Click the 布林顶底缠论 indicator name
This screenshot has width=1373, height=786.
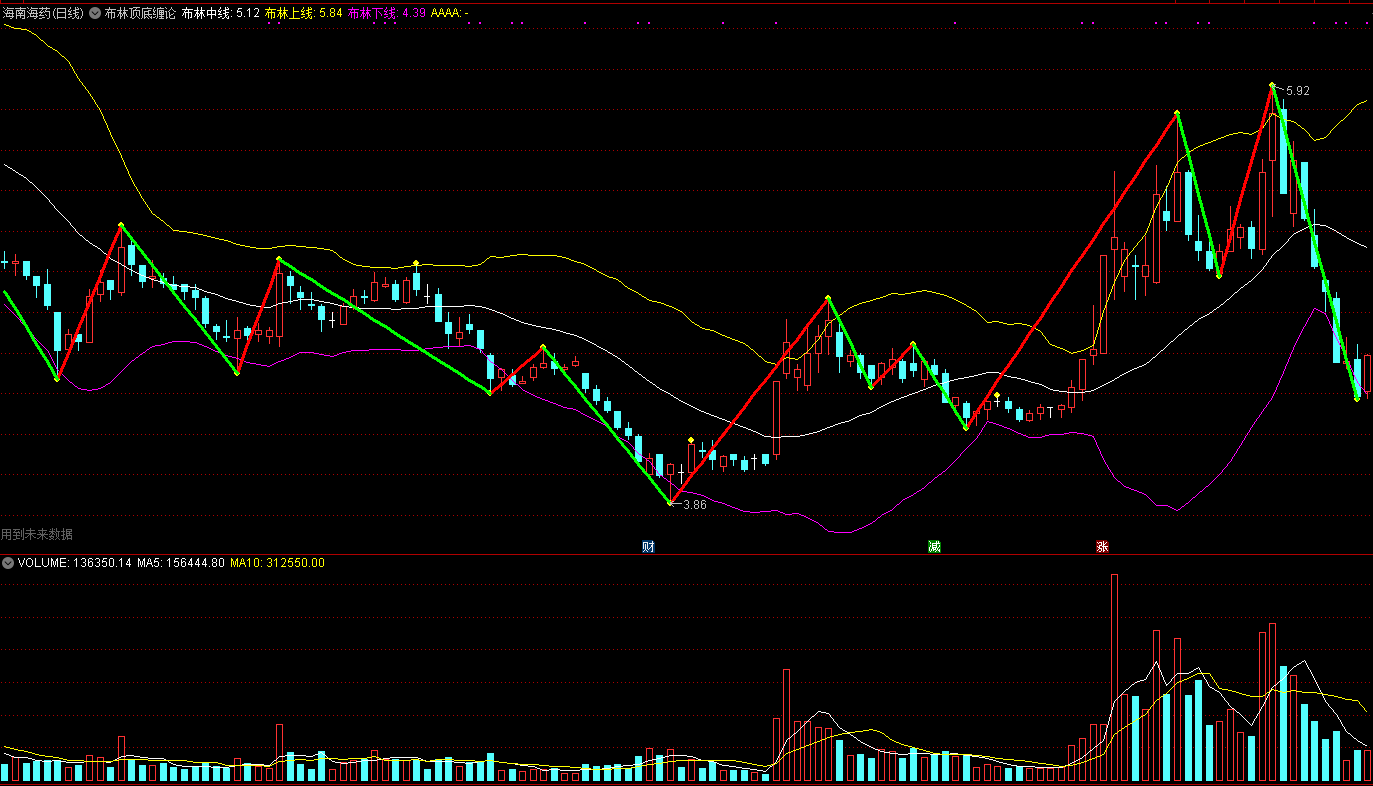coord(140,14)
